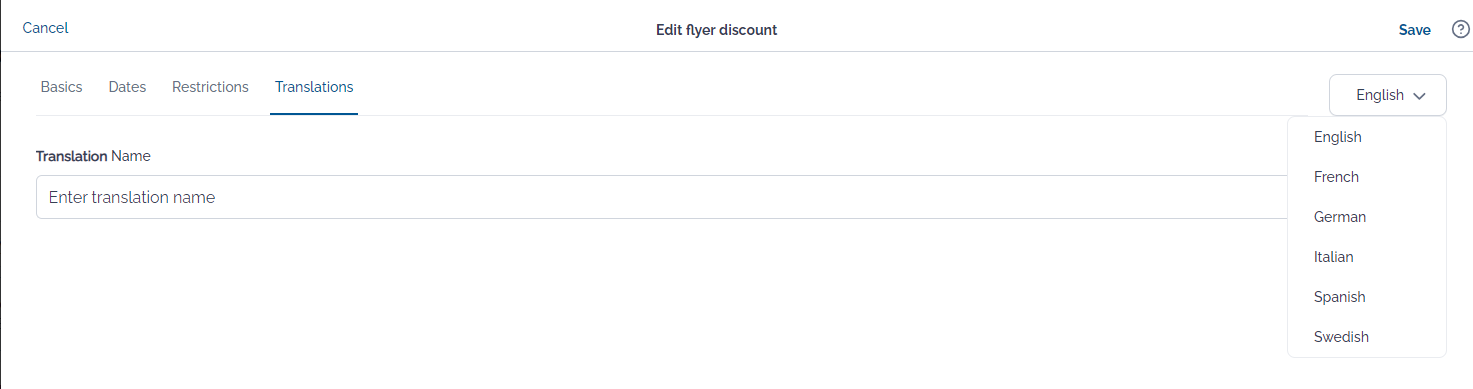Save the flyer discount
This screenshot has height=389, width=1473.
click(x=1414, y=30)
